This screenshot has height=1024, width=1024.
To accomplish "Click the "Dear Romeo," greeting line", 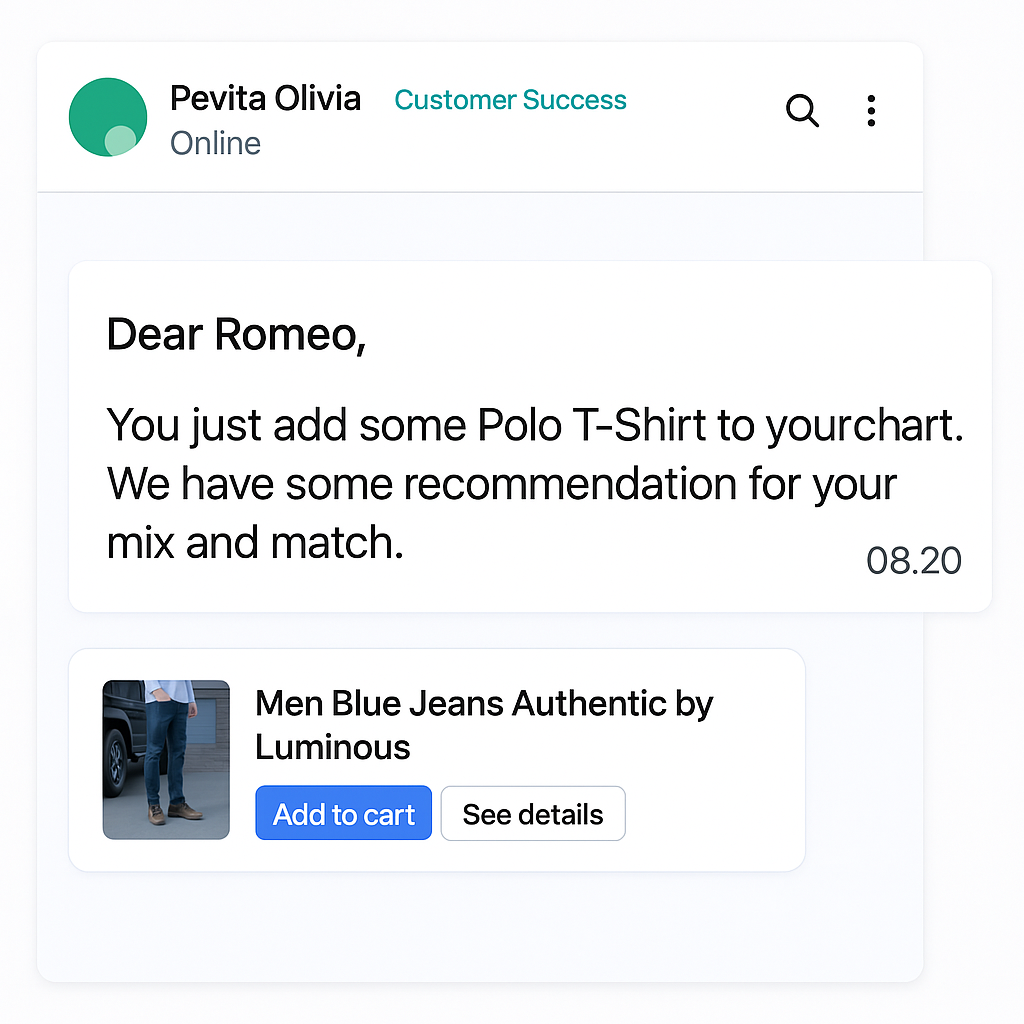I will click(236, 334).
